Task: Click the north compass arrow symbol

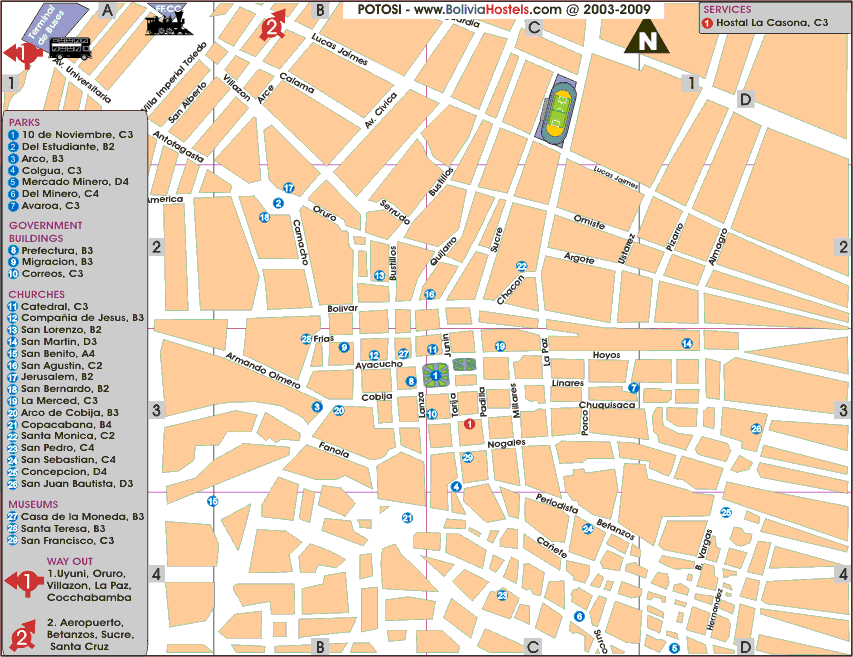Action: 647,39
